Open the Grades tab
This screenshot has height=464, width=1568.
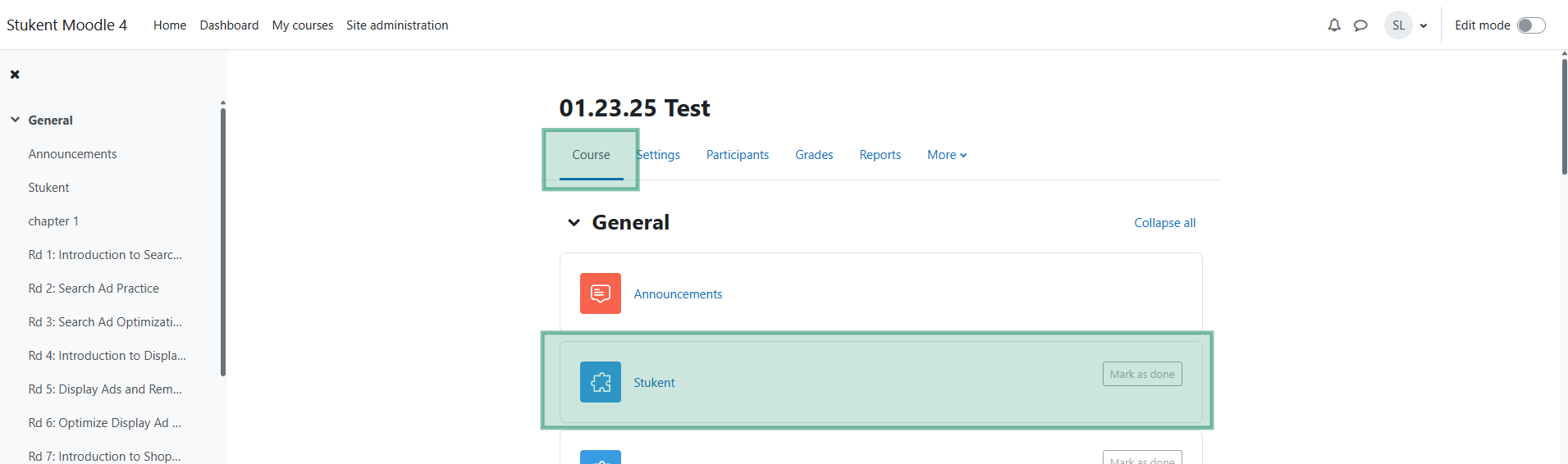814,155
